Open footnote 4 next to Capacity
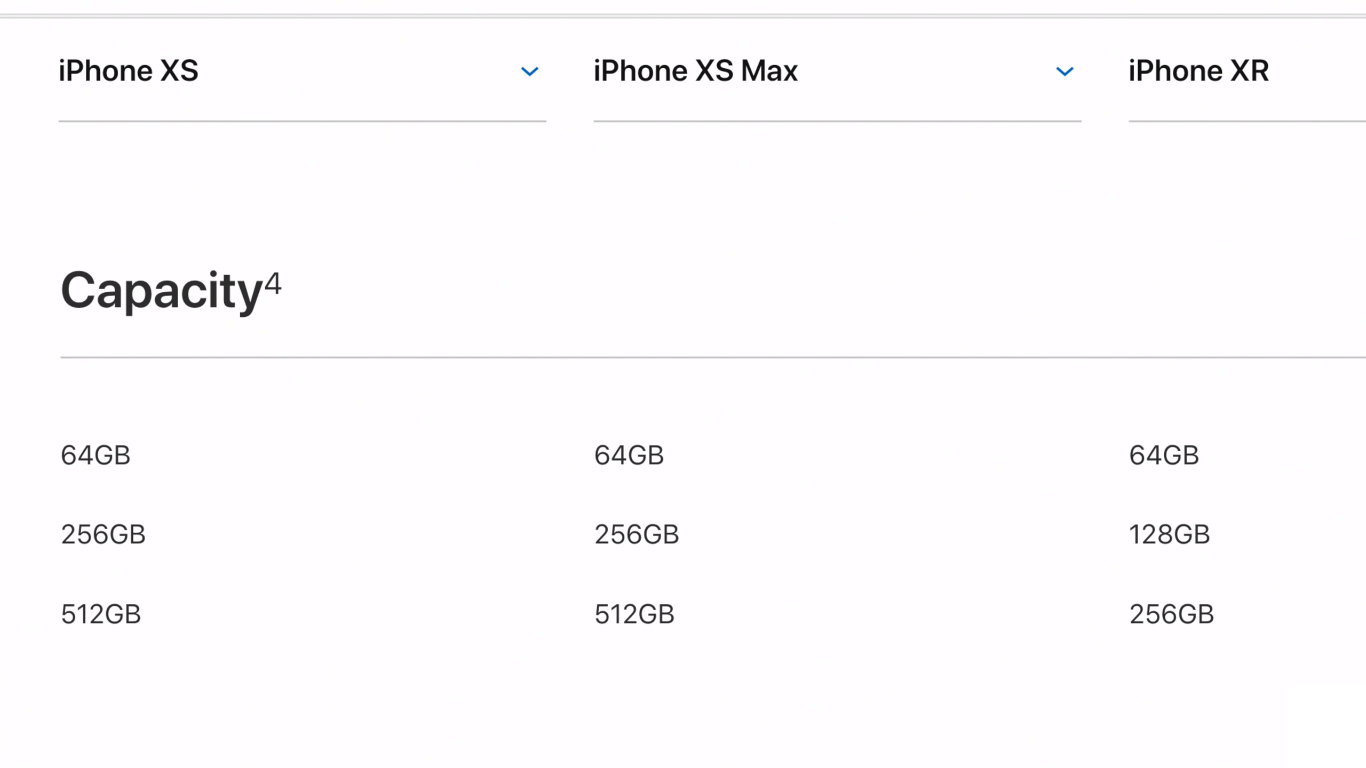The height and width of the screenshot is (768, 1366). point(273,284)
